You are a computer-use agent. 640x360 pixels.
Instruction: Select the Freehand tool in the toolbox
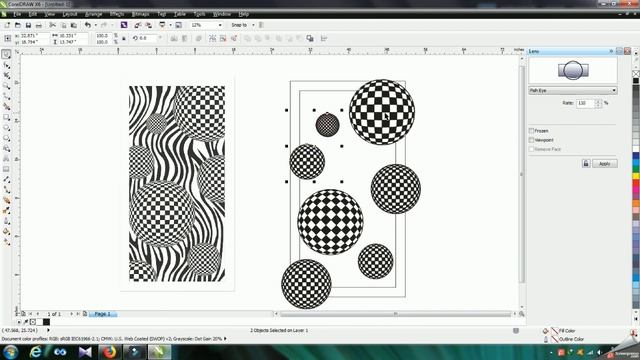pyautogui.click(x=6, y=96)
